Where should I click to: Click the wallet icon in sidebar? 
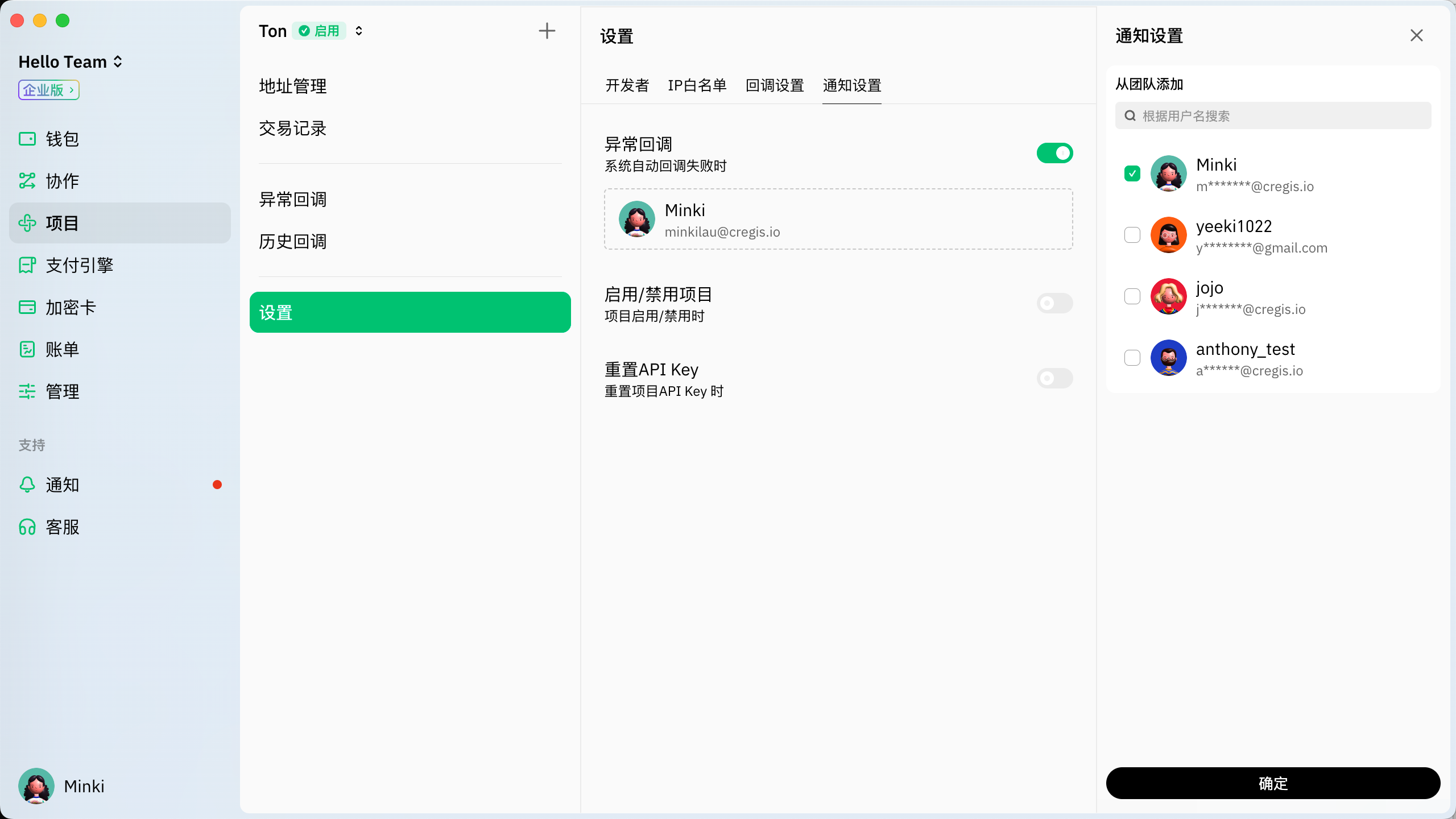(x=27, y=139)
